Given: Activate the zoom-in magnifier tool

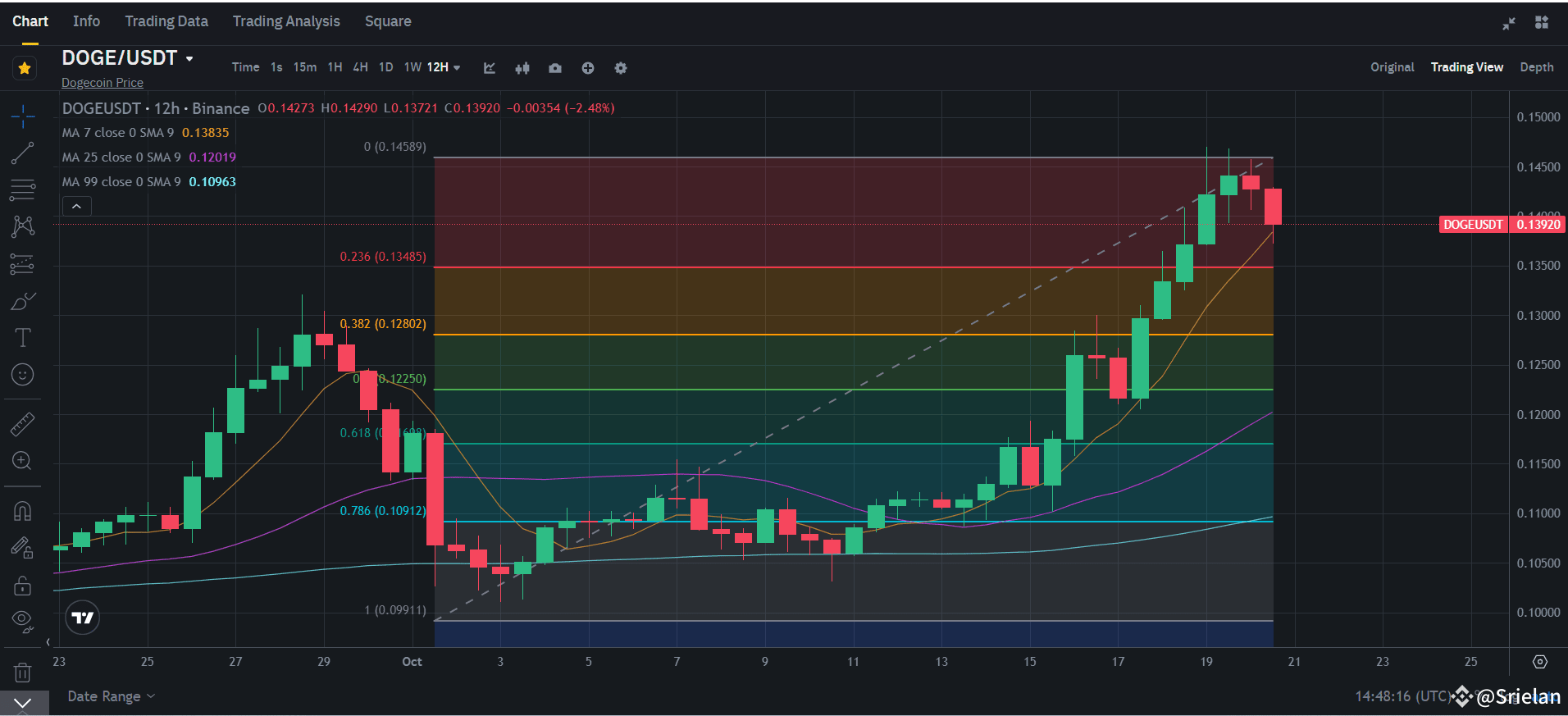Looking at the screenshot, I should pyautogui.click(x=23, y=461).
